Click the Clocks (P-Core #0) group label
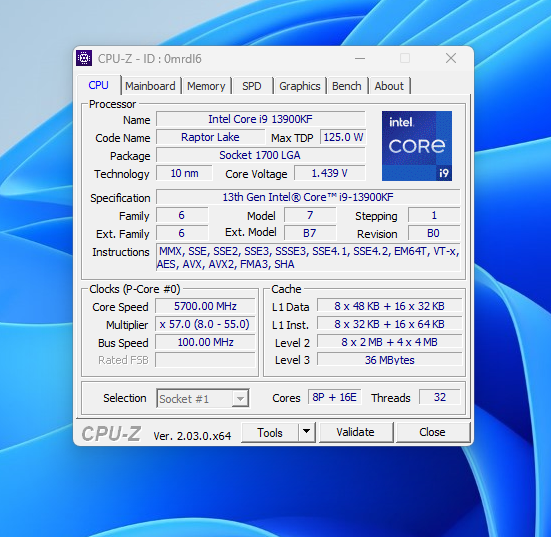The width and height of the screenshot is (551, 537). 135,289
